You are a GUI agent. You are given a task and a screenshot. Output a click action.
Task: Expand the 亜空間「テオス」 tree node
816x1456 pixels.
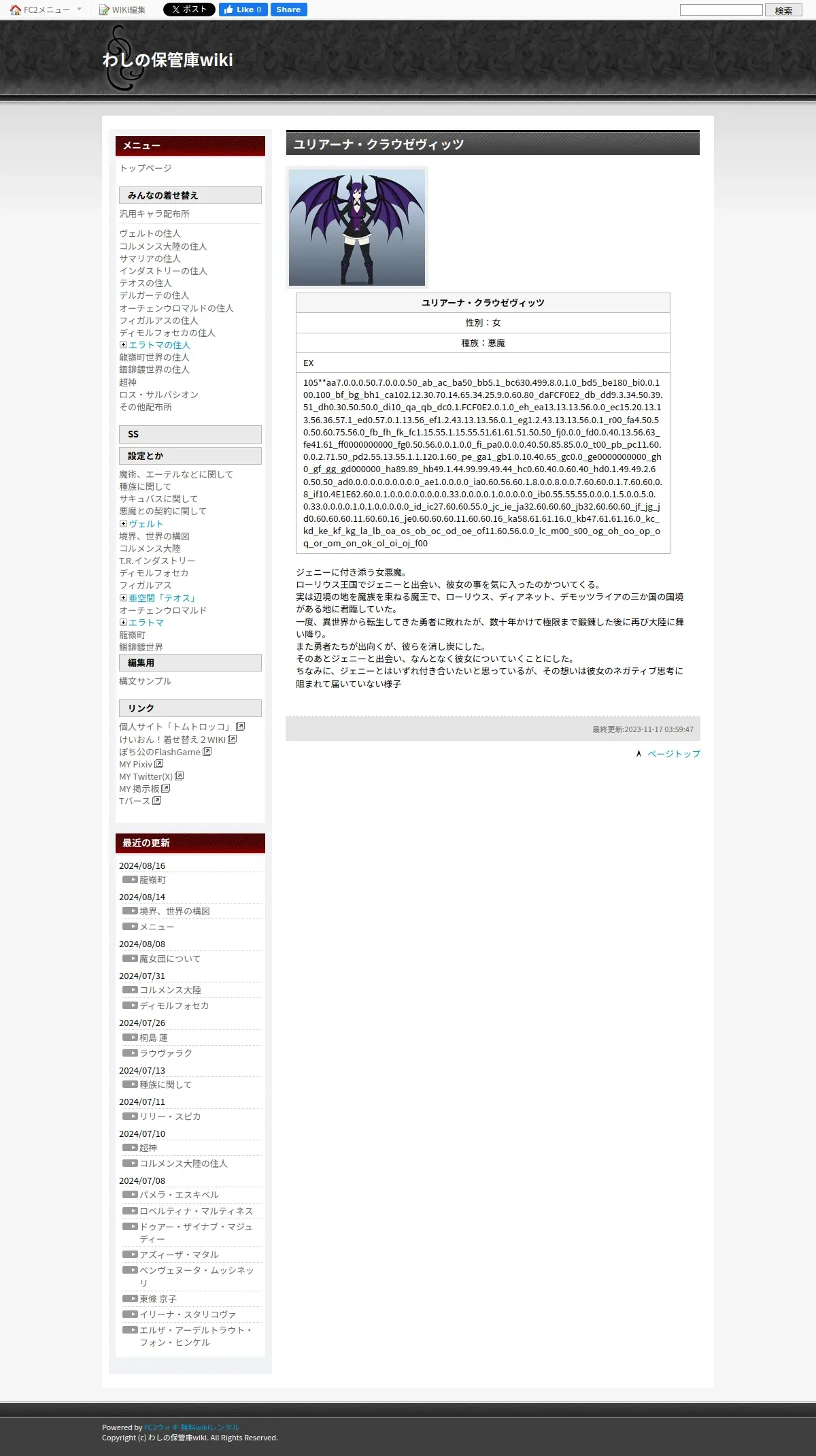click(x=123, y=598)
